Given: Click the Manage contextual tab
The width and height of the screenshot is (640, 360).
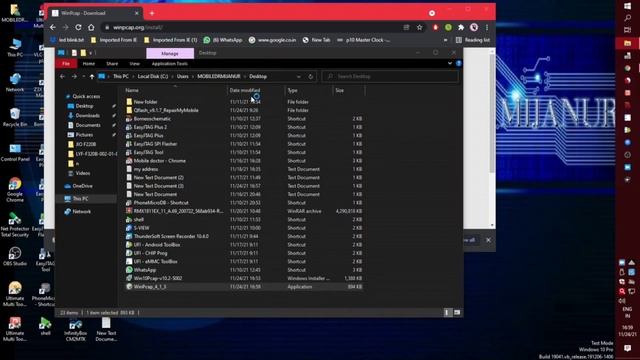Looking at the screenshot, I should 170,53.
